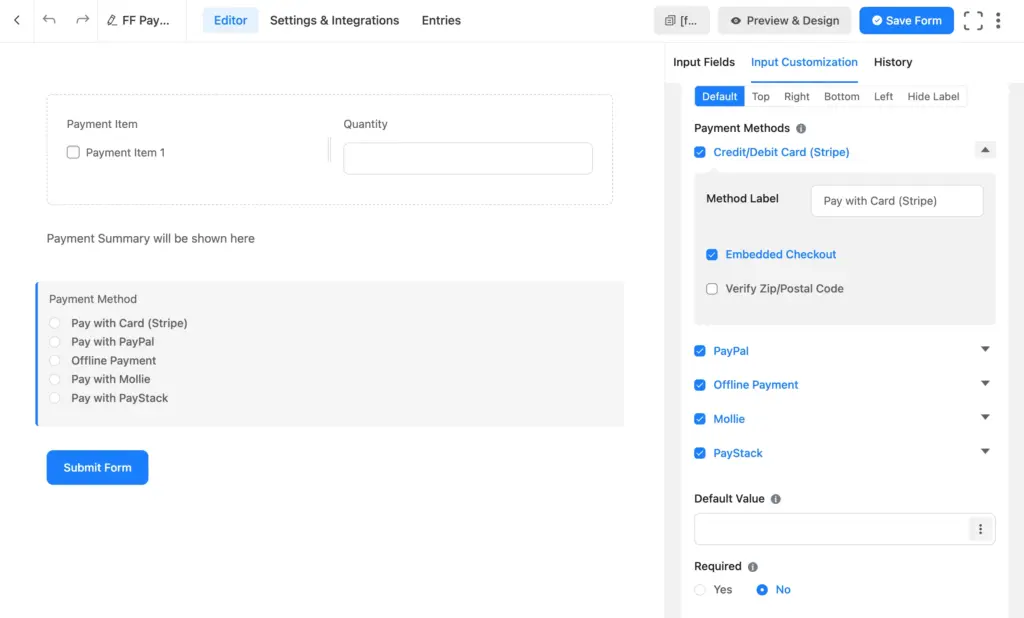The height and width of the screenshot is (618, 1024).
Task: Switch to the Input Customization tab
Action: [804, 62]
